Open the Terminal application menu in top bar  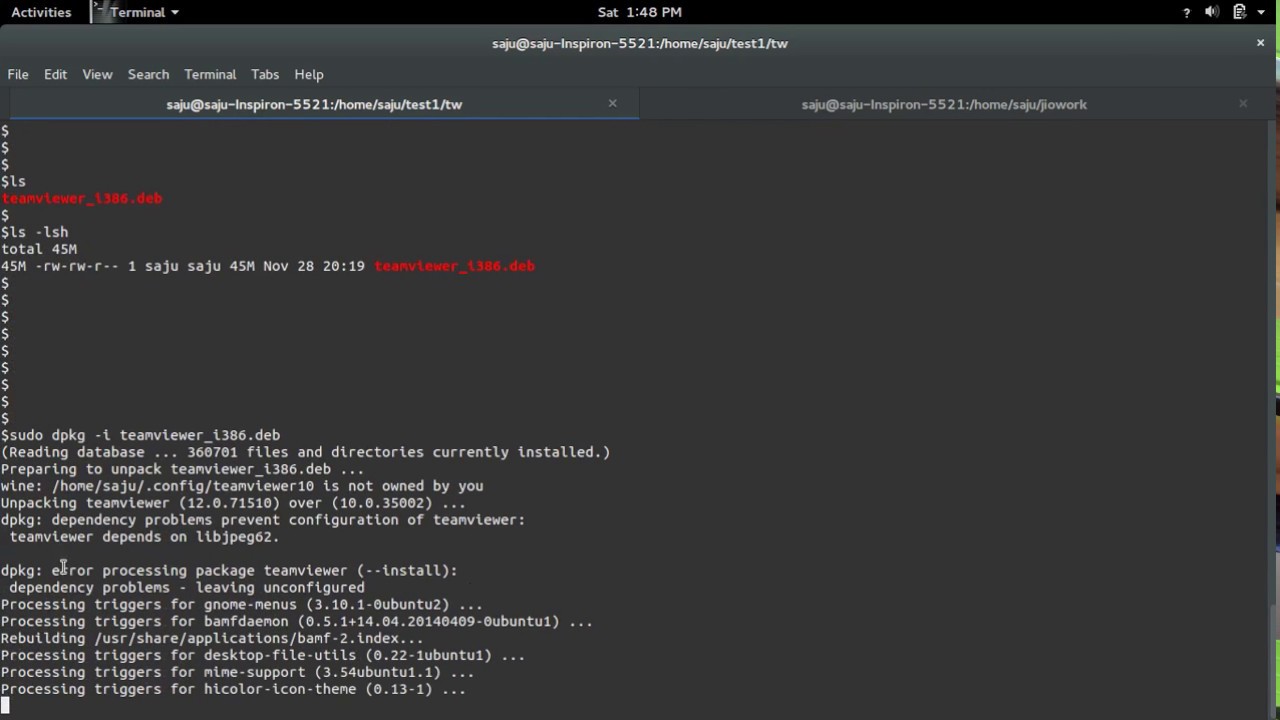click(136, 12)
